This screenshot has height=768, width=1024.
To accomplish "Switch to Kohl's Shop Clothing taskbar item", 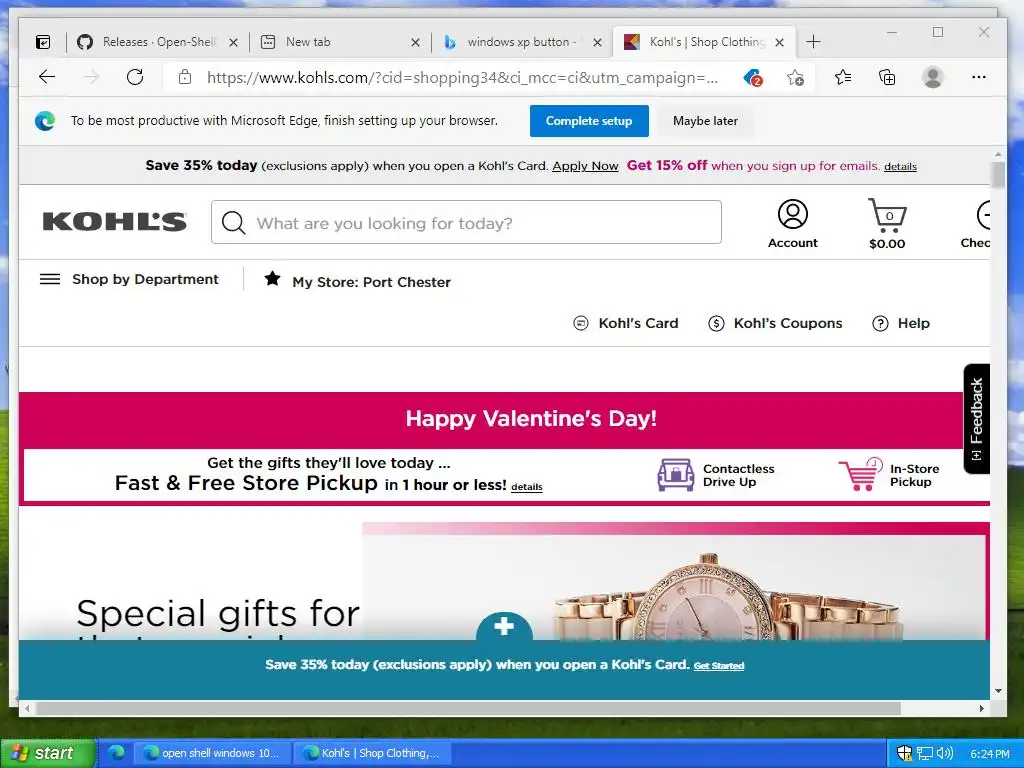I will 371,753.
